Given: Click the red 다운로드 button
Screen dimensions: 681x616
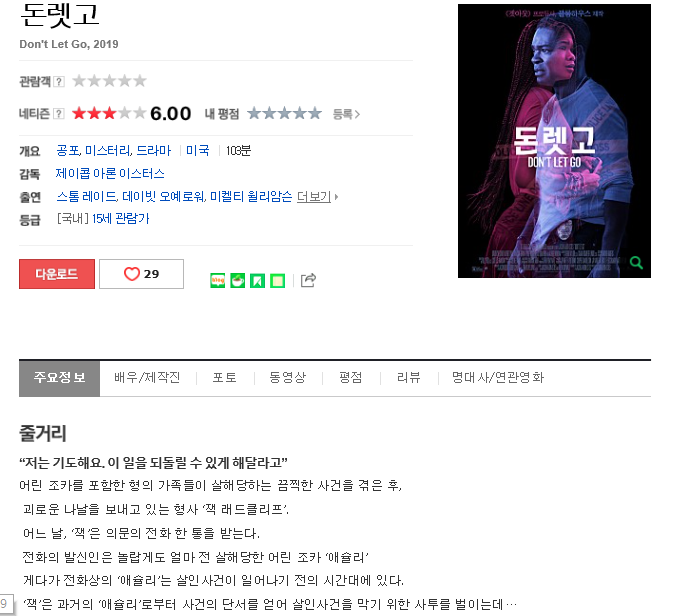Looking at the screenshot, I should [57, 274].
